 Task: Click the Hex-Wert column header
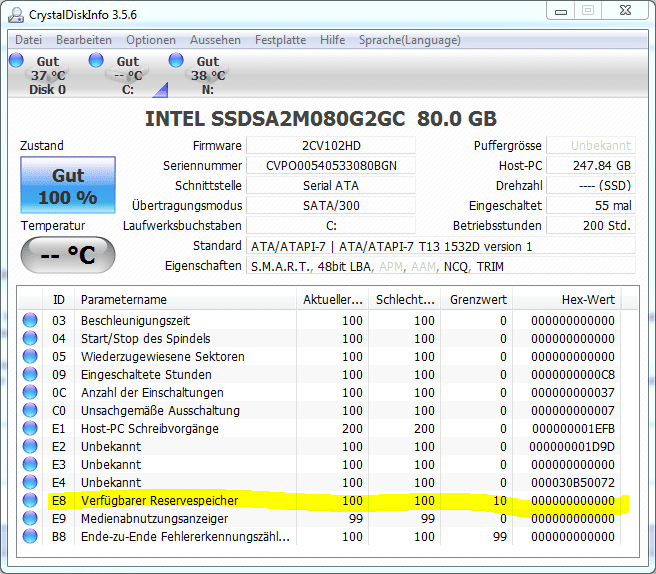pyautogui.click(x=567, y=300)
